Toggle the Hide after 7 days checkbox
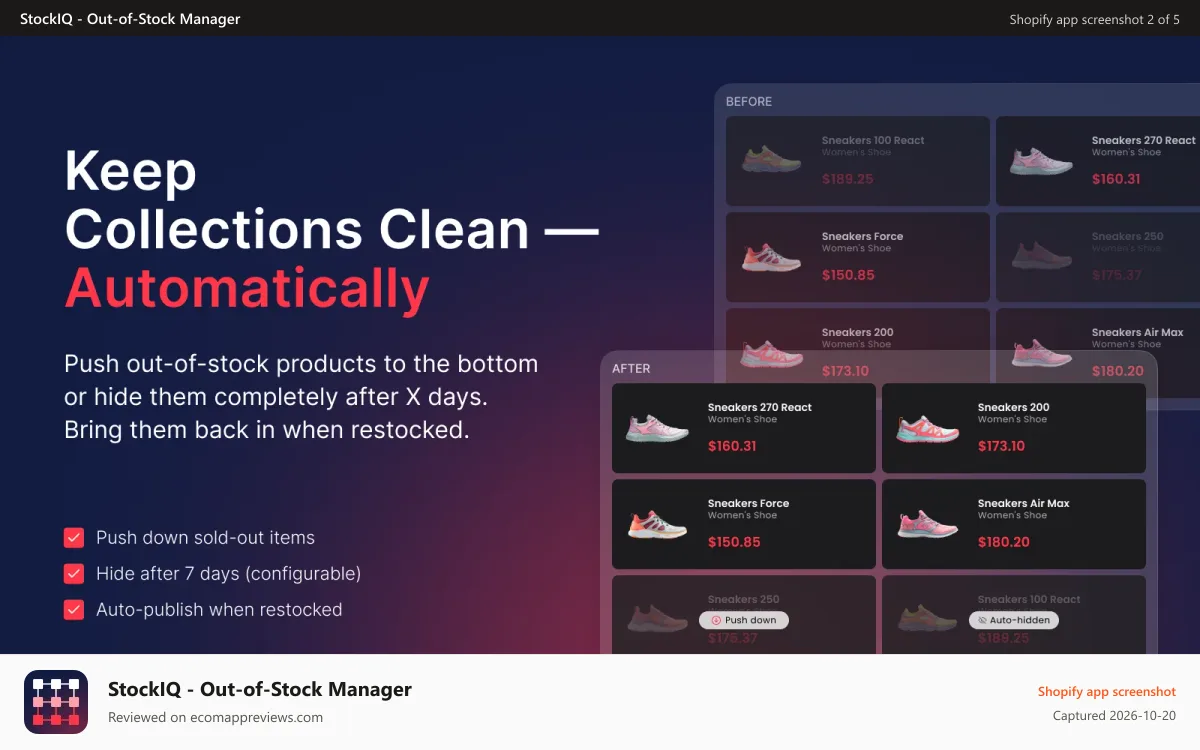1200x750 pixels. pos(74,574)
